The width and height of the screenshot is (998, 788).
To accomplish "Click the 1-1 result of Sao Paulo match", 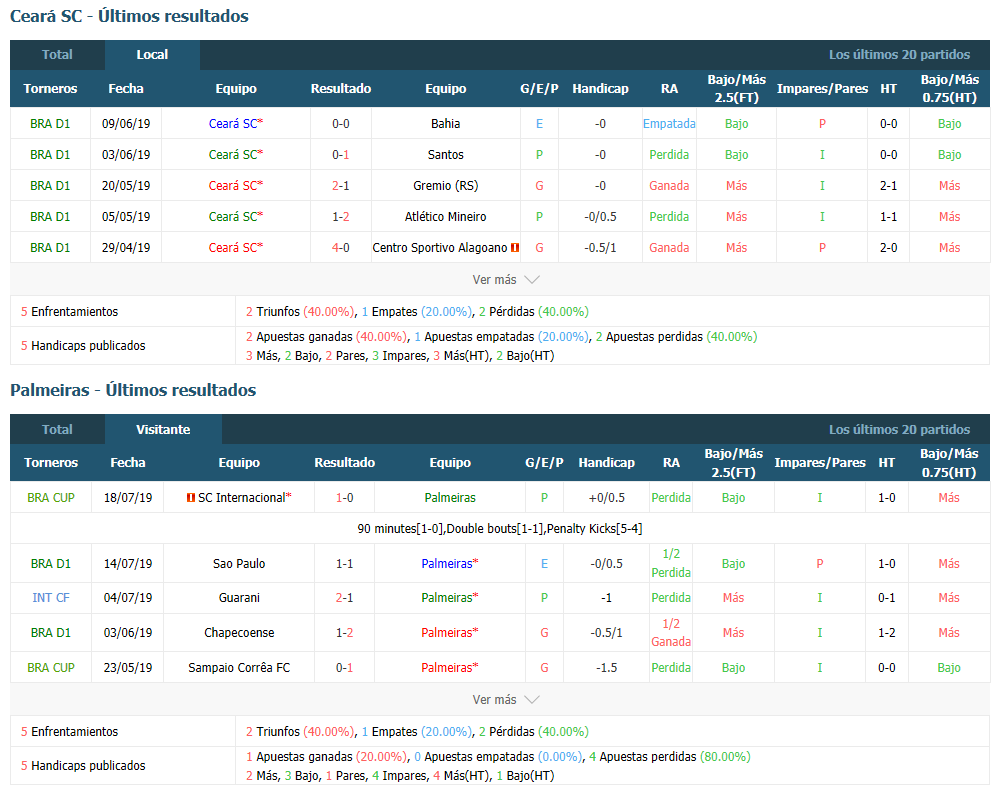I will coord(344,564).
